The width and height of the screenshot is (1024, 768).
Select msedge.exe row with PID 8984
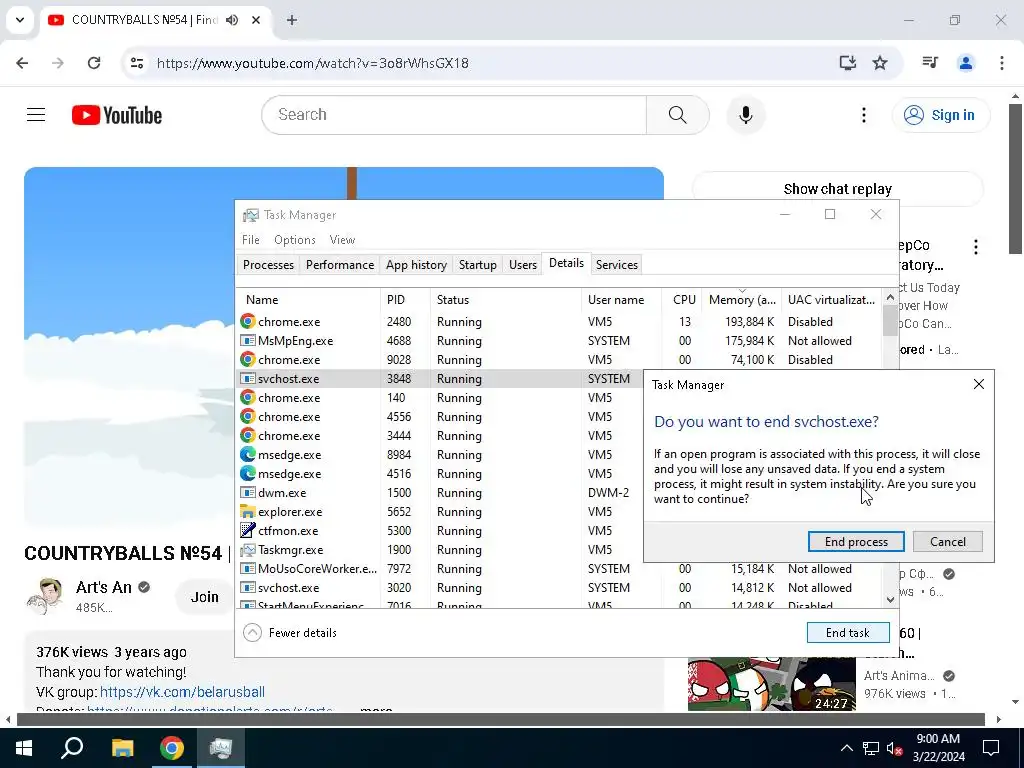440,455
